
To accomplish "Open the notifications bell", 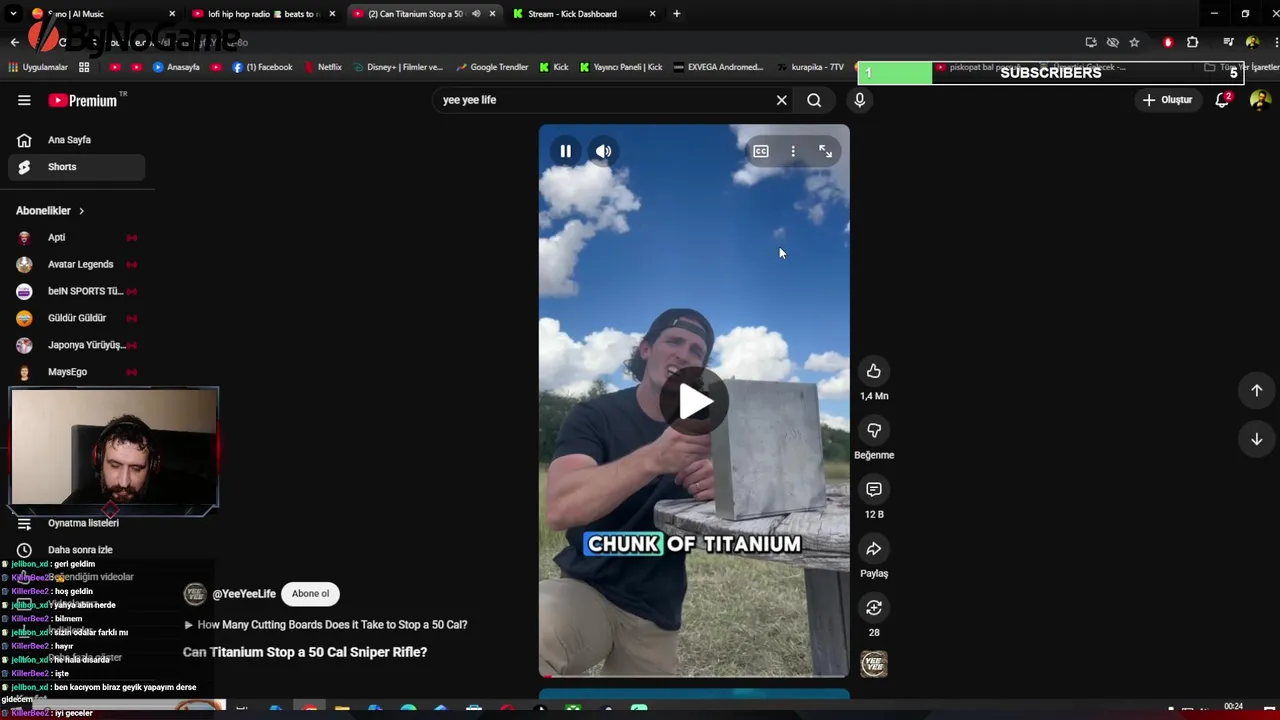I will [1222, 100].
